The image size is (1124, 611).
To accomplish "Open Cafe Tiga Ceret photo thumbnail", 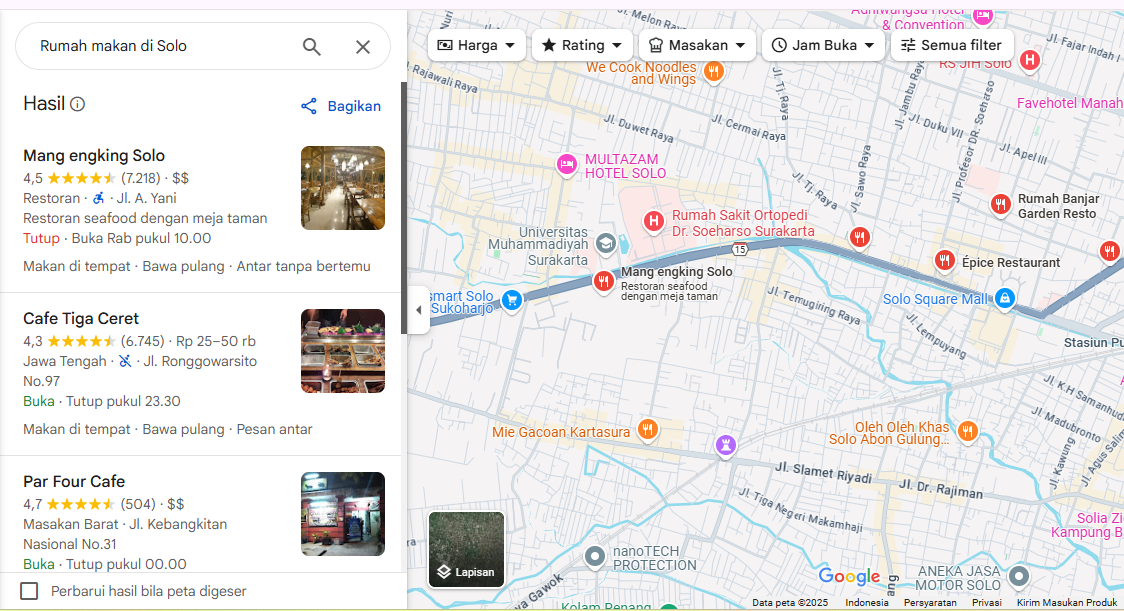I will (343, 351).
